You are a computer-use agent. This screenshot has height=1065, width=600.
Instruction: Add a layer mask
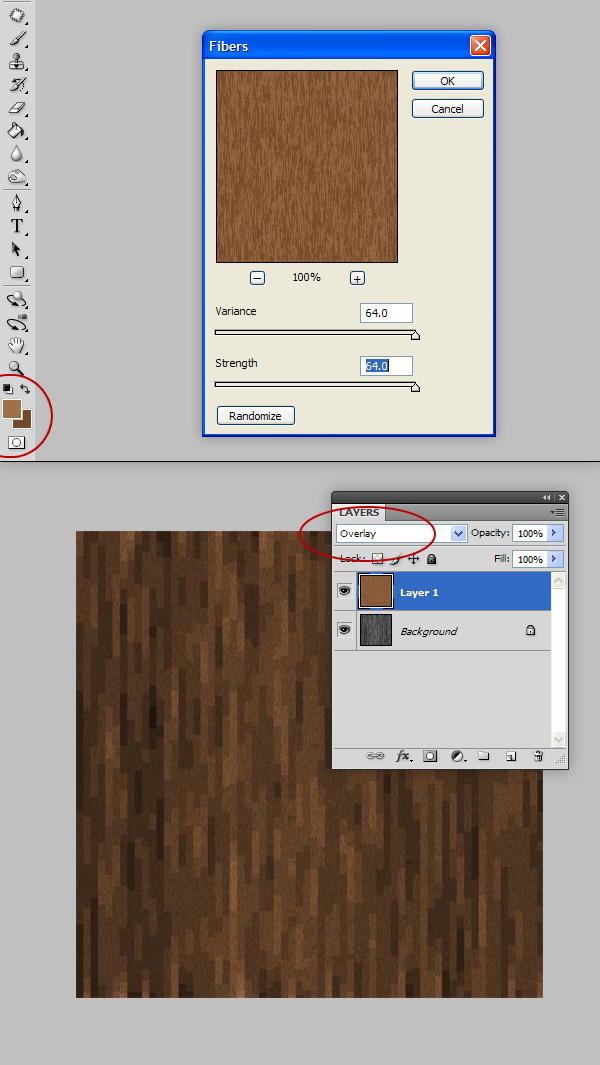coord(430,755)
